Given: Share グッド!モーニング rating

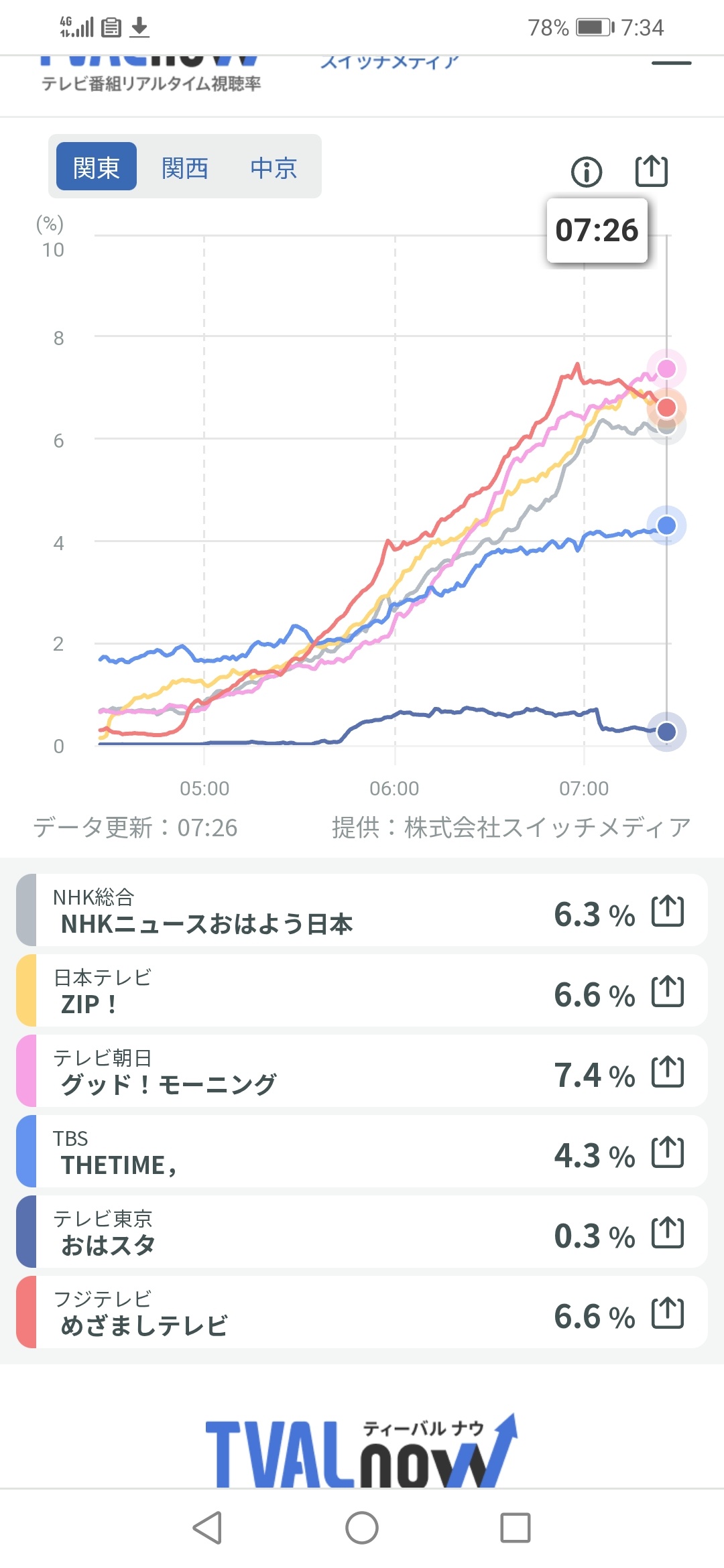Looking at the screenshot, I should (668, 1071).
